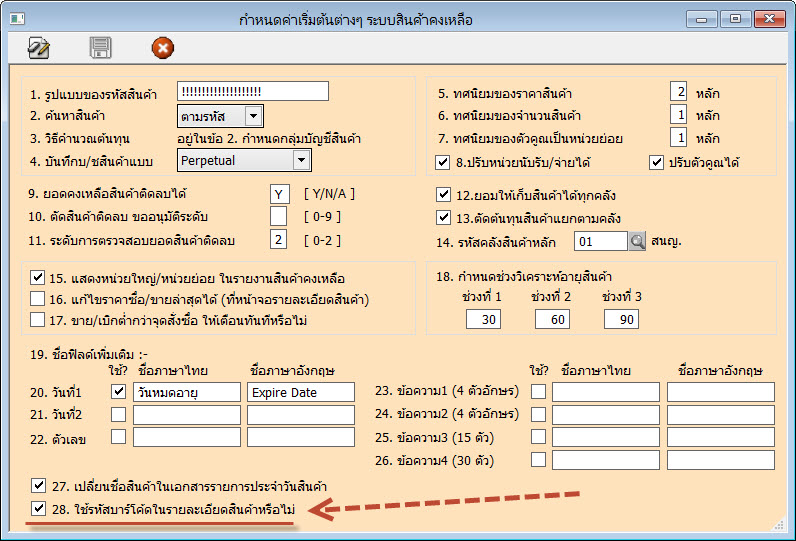Enable checkbox 16 แก้ไขราคาซื้อ/ขายล่าสุดได้
Image resolution: width=796 pixels, height=541 pixels.
37,298
